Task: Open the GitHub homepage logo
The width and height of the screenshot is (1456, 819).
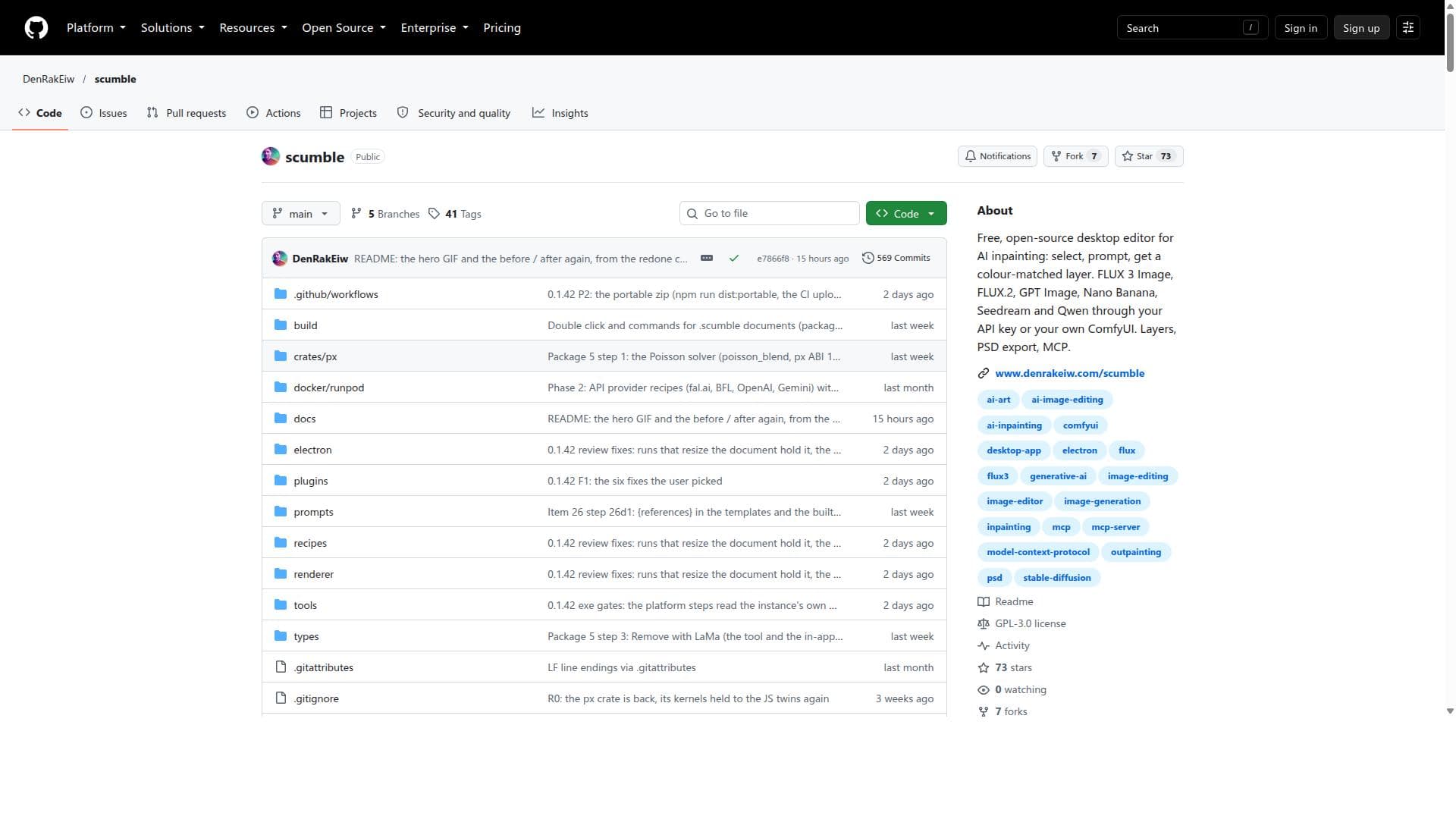Action: [x=36, y=28]
